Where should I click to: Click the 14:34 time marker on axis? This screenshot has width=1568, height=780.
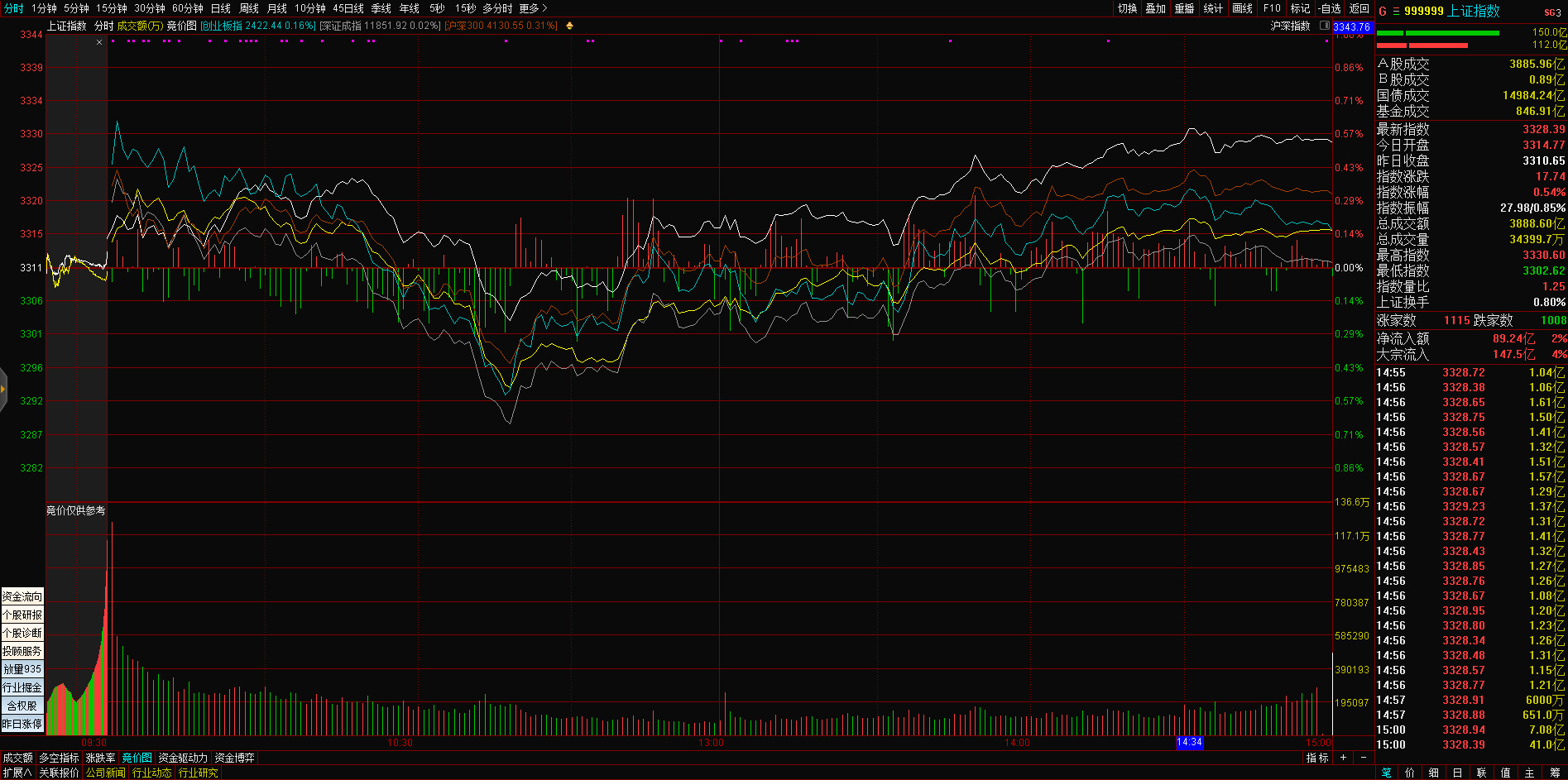[1189, 742]
